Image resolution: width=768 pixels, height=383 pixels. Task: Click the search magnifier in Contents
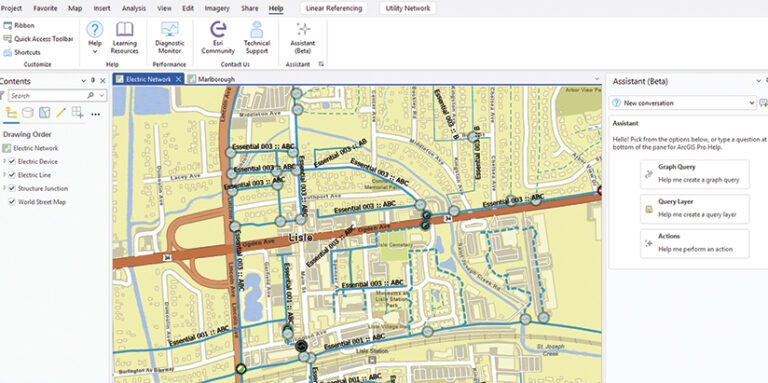[90, 96]
